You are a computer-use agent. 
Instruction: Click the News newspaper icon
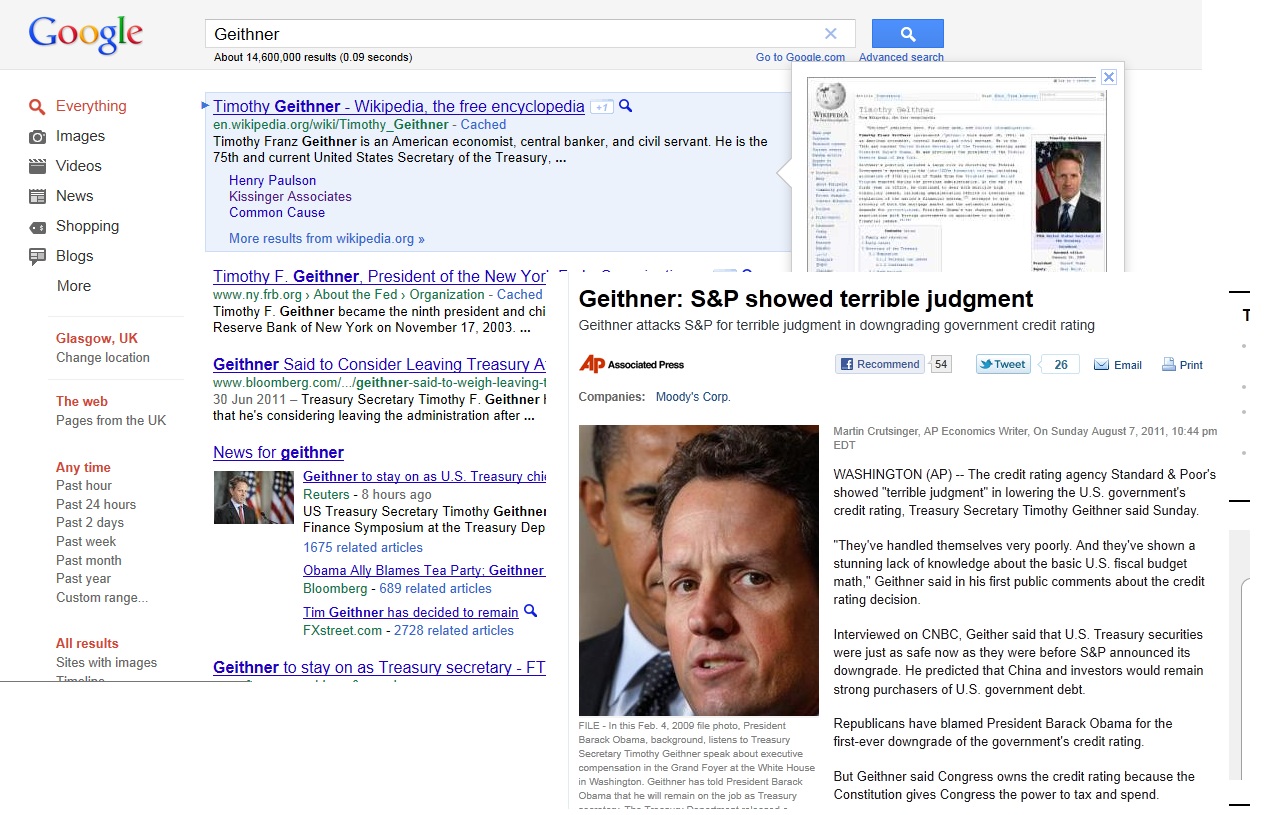37,196
